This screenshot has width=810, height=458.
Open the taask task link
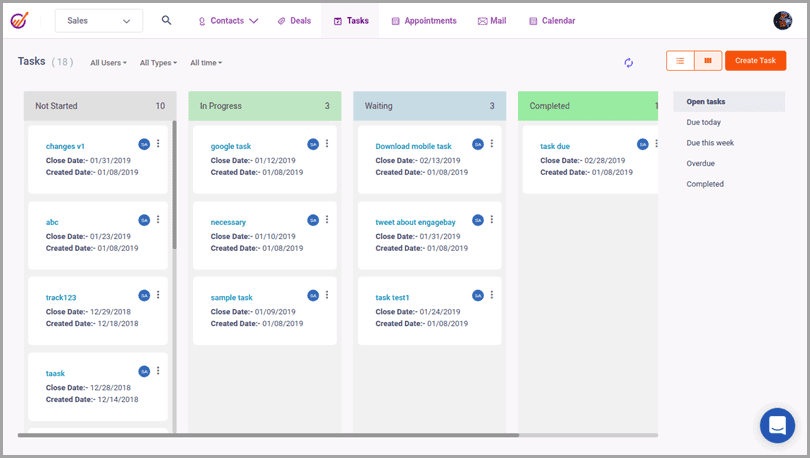pos(55,374)
